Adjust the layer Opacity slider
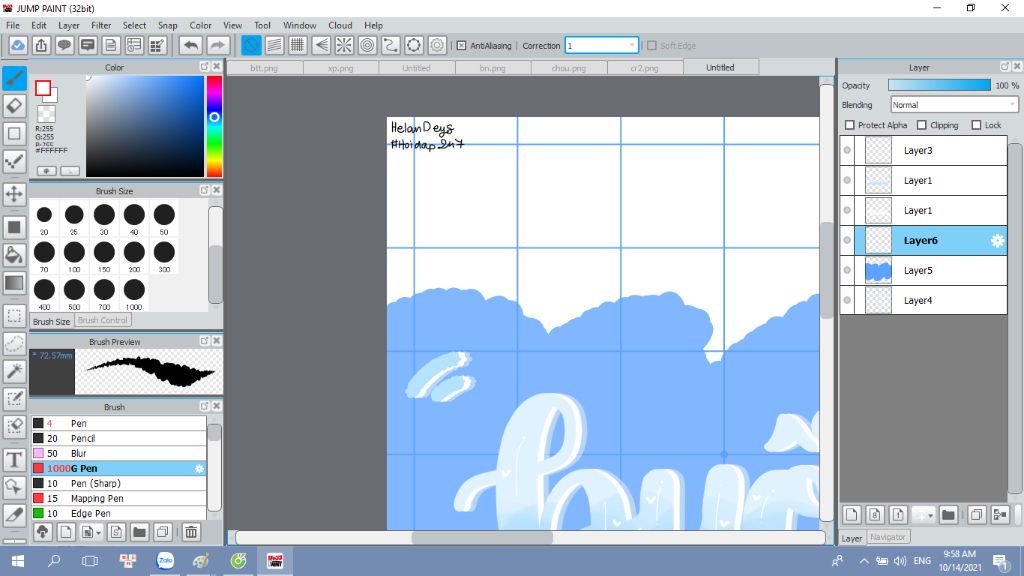This screenshot has height=576, width=1024. (939, 86)
